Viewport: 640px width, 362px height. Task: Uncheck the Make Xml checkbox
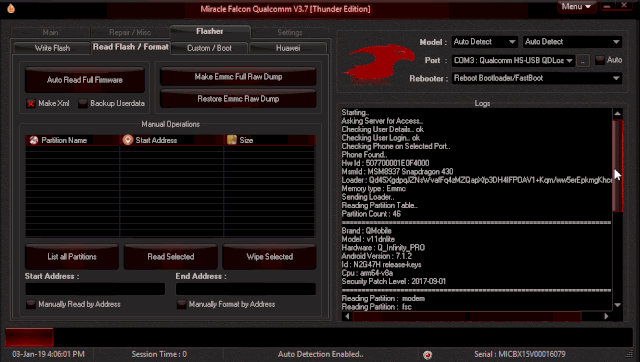(x=31, y=104)
